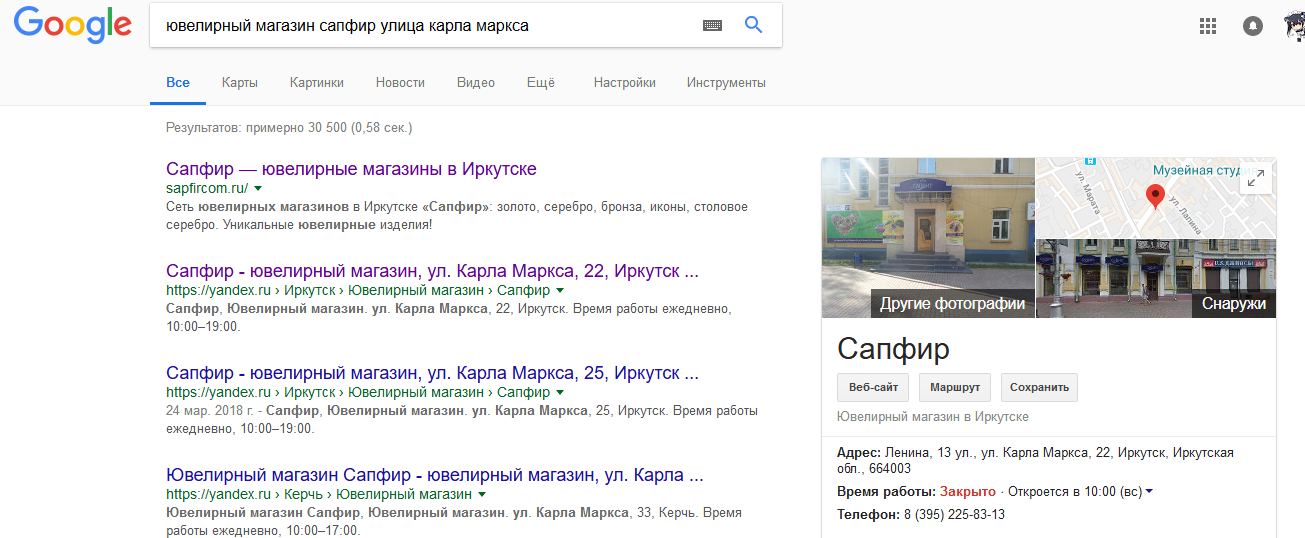Open result for Карла Маркса, 25, Иркутск
The width and height of the screenshot is (1305, 538).
(x=432, y=373)
